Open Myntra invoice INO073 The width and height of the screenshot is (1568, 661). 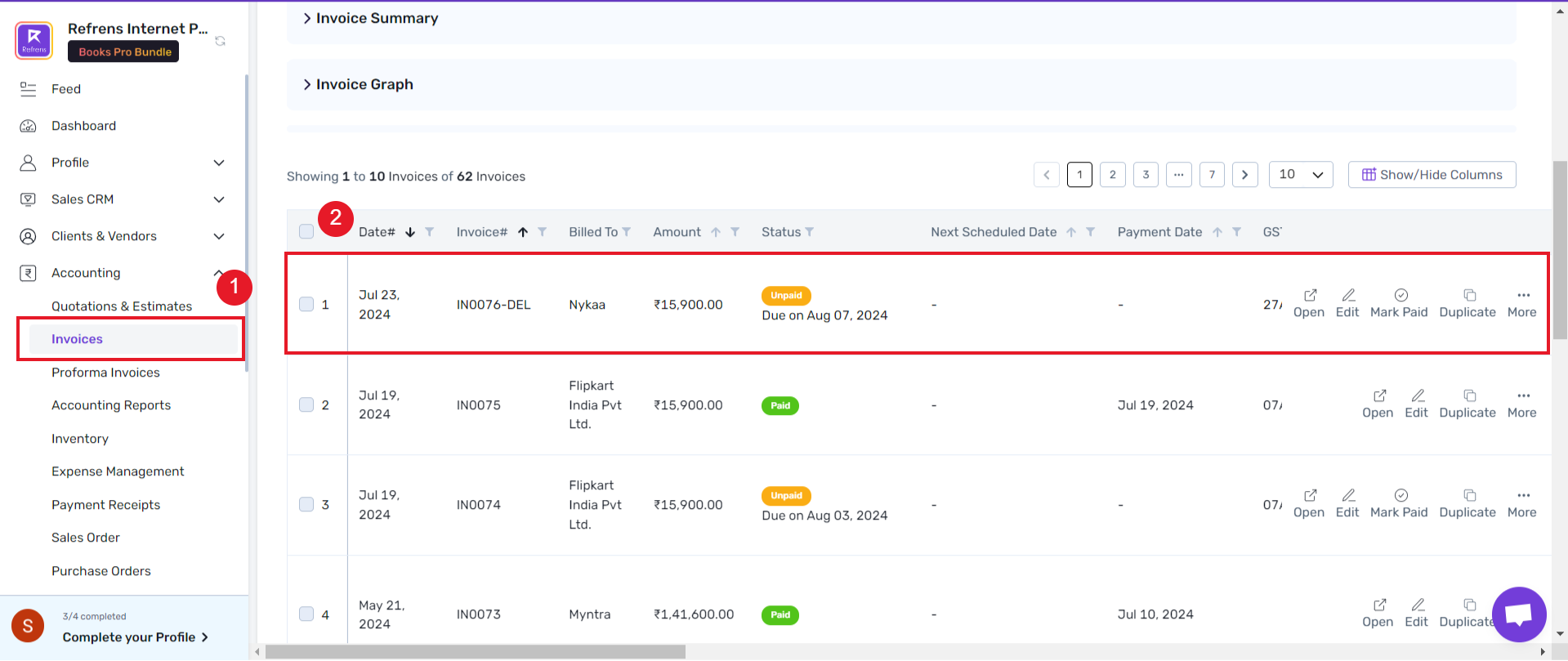(x=1378, y=613)
